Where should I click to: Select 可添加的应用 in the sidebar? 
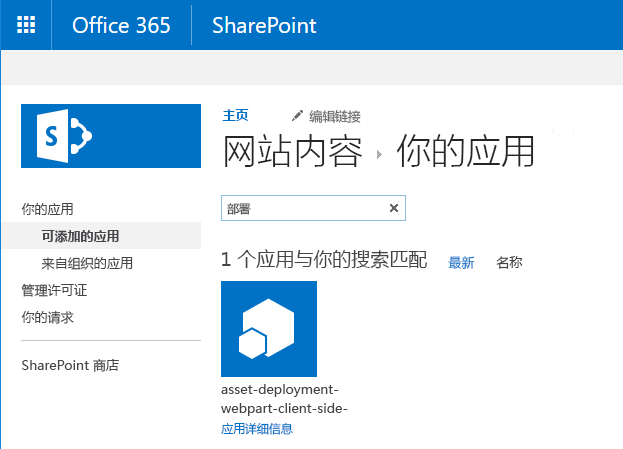80,236
